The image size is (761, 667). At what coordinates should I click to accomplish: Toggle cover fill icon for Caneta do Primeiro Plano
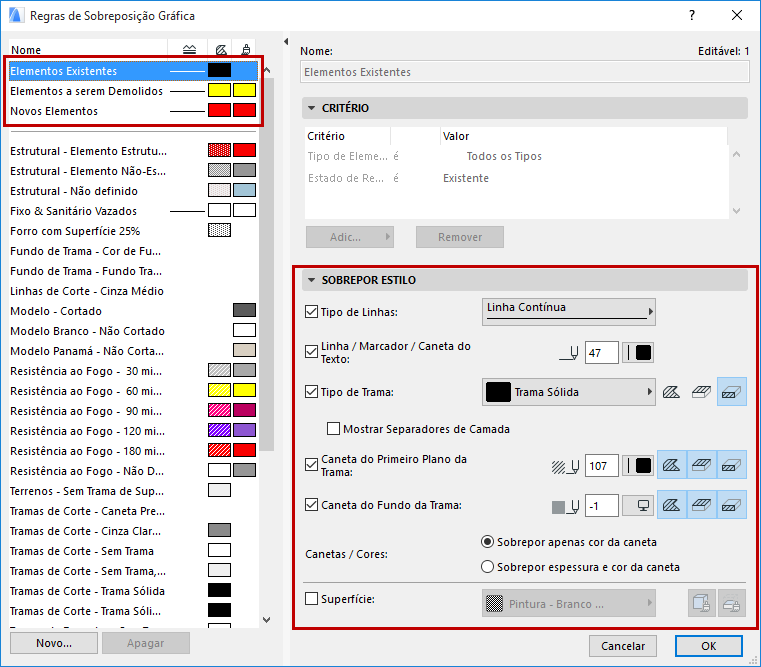click(701, 466)
